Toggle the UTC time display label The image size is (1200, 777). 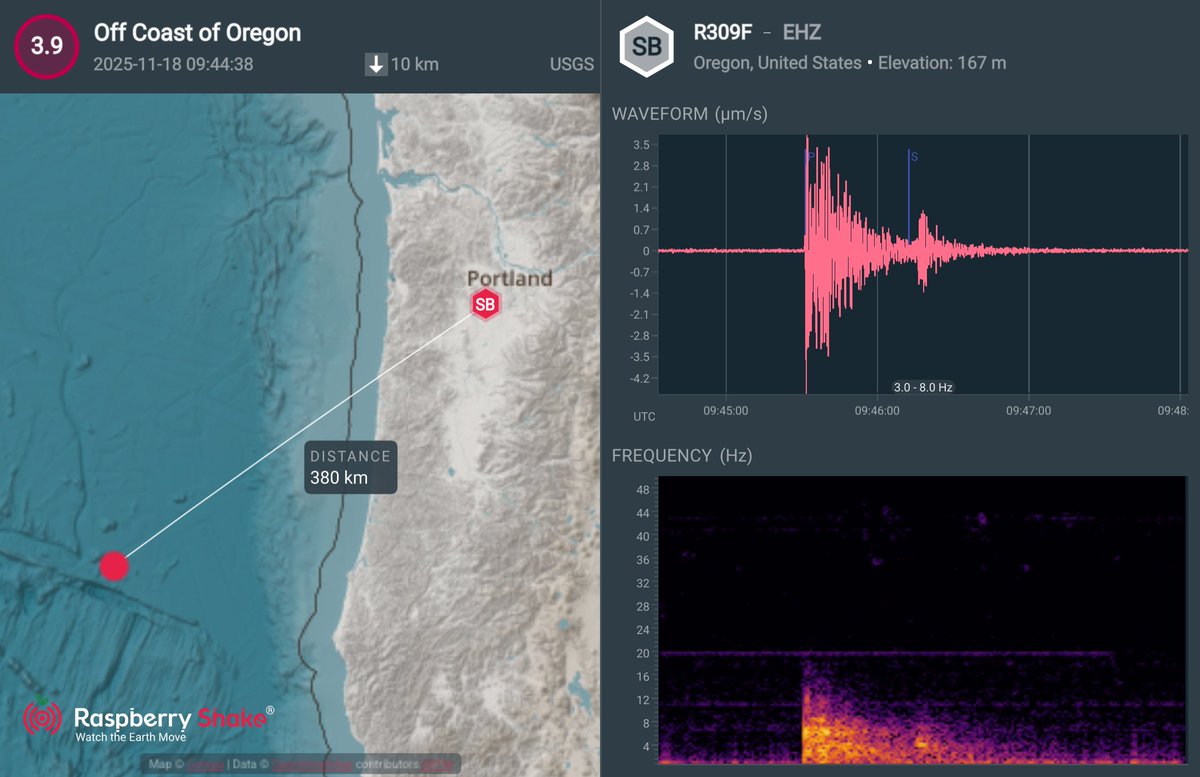pyautogui.click(x=644, y=416)
